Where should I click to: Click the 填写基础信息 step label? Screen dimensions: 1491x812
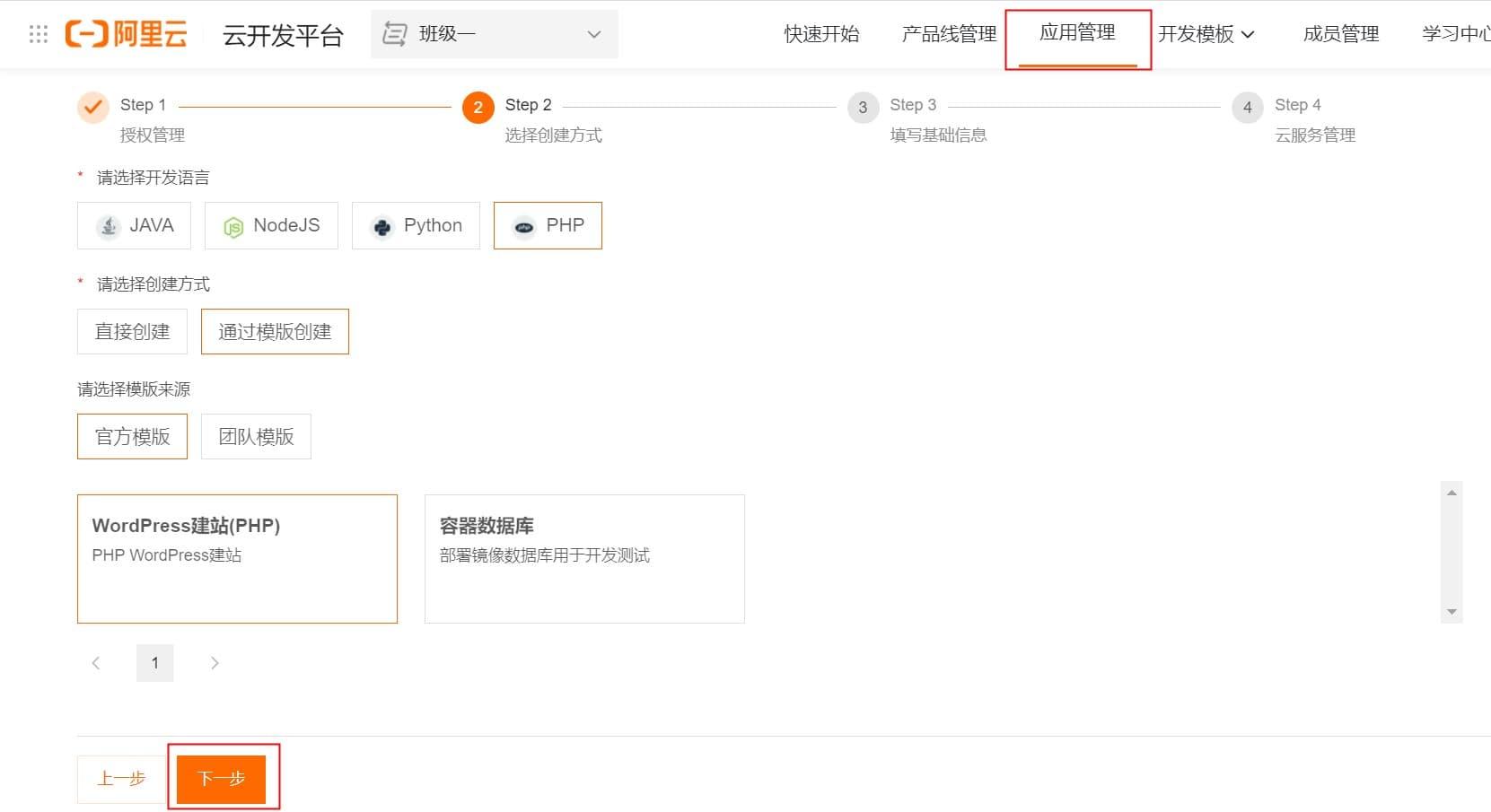(x=938, y=135)
